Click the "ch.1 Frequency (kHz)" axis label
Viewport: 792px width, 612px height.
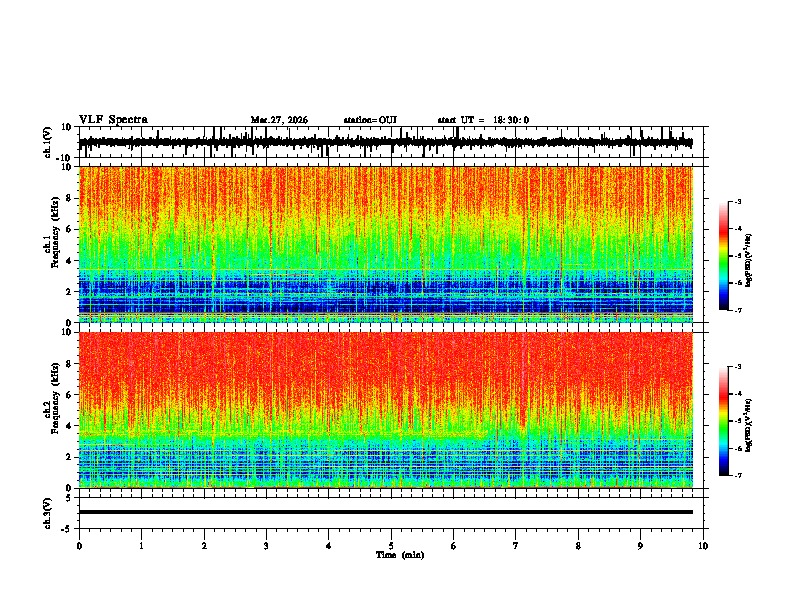click(52, 232)
